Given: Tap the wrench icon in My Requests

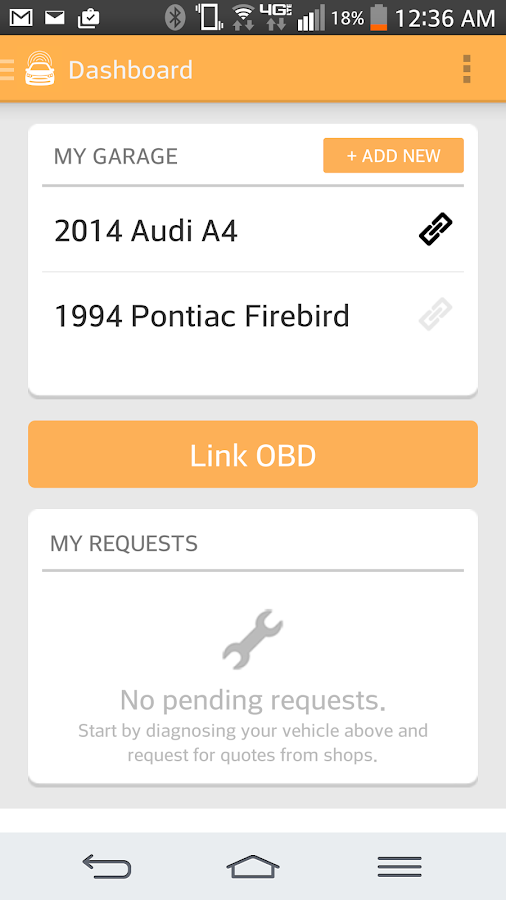Looking at the screenshot, I should (253, 639).
